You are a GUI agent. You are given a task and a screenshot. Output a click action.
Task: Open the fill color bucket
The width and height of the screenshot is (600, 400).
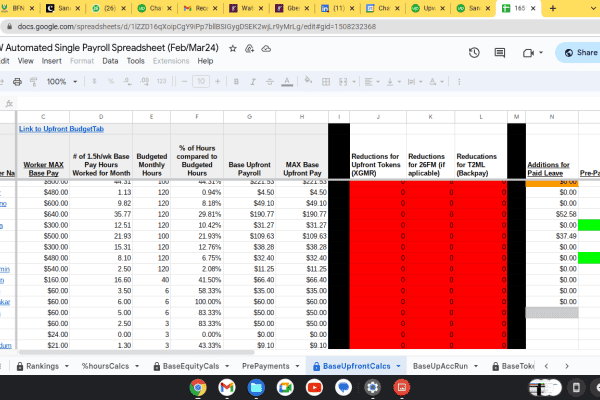click(308, 81)
